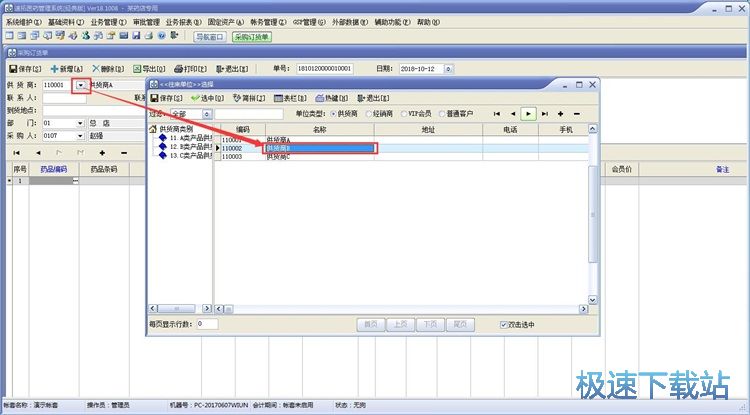
Task: Go to next record in the dialog
Action: coord(528,114)
